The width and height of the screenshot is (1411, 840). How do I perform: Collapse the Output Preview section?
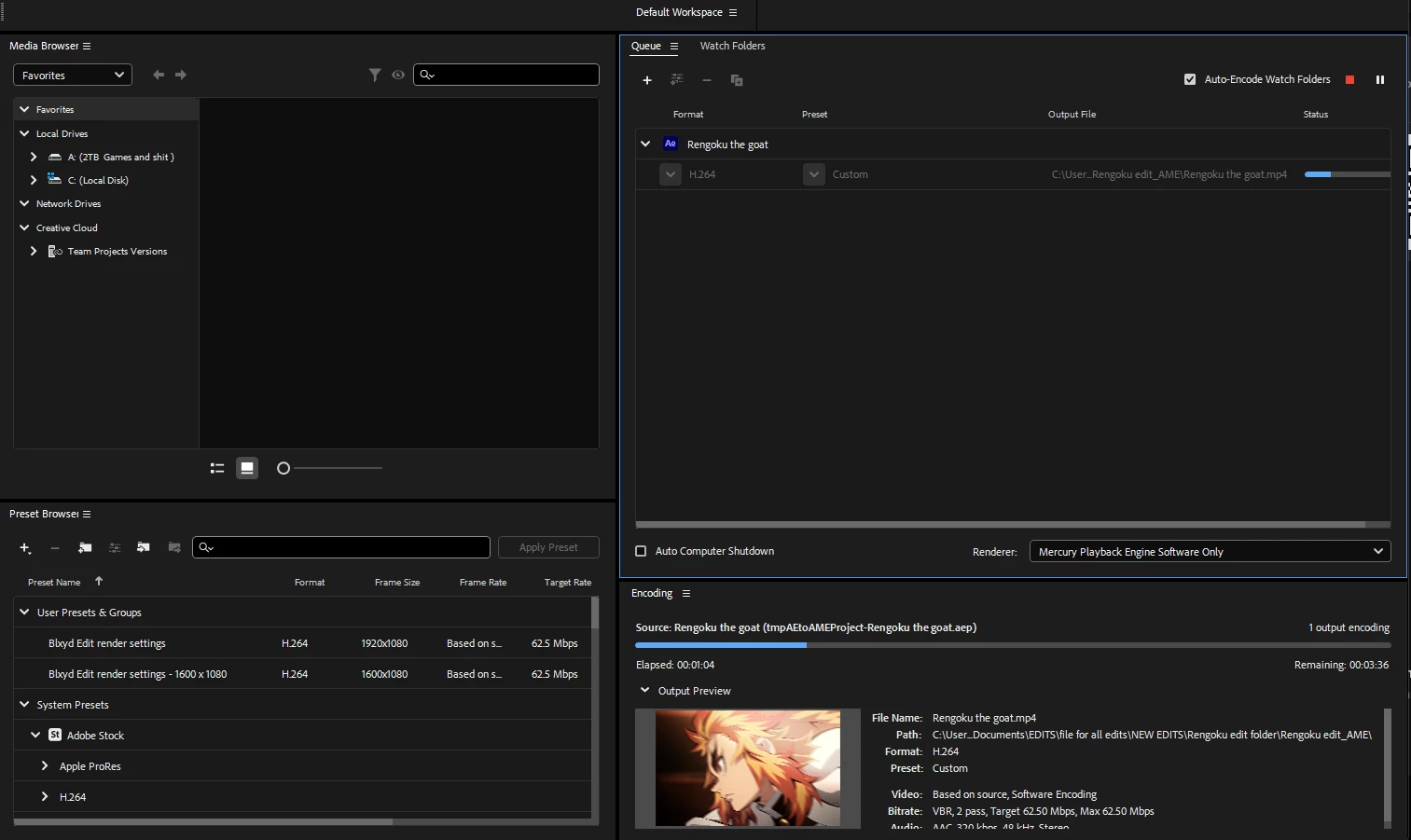pos(644,690)
